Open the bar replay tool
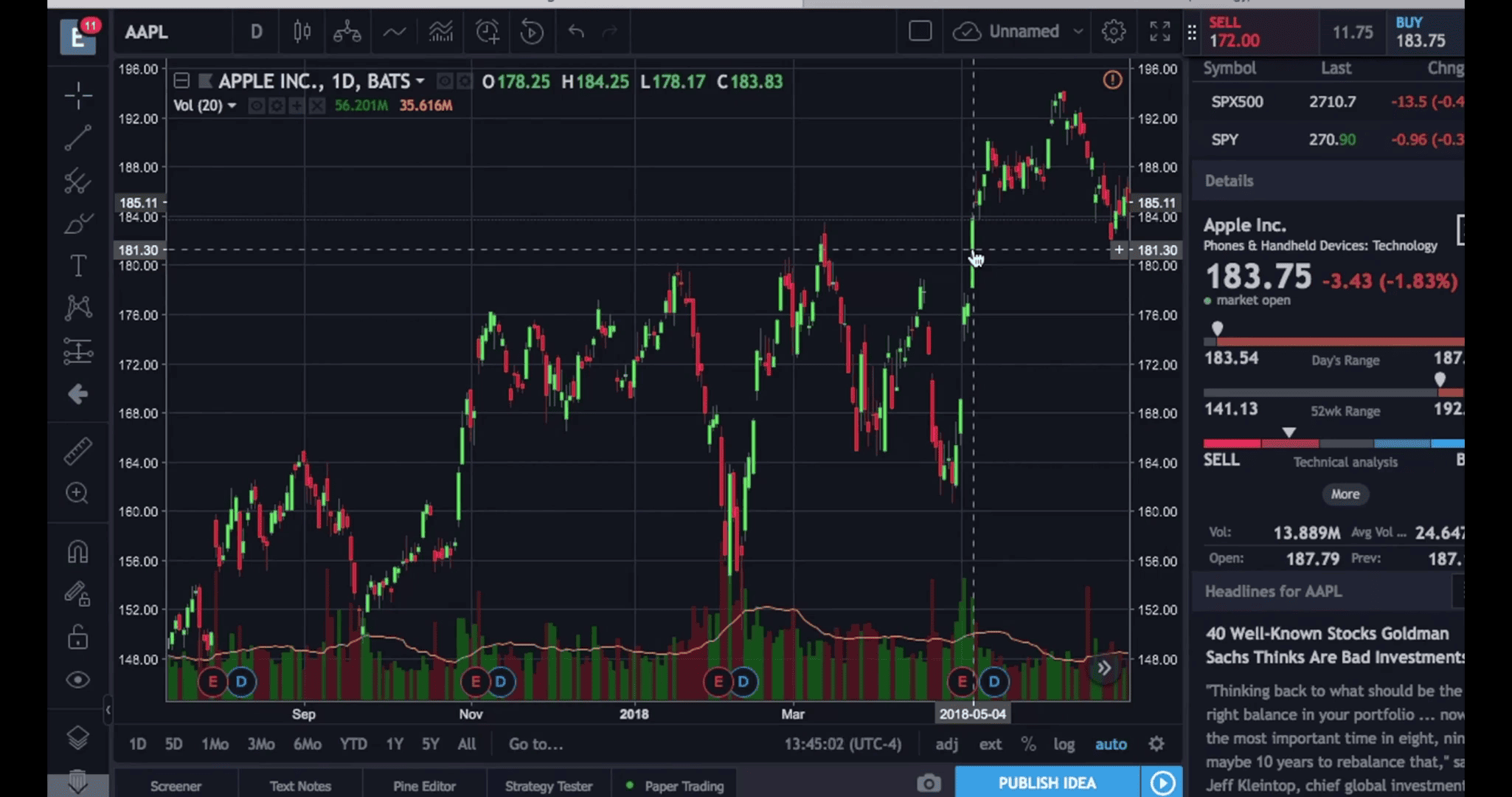This screenshot has height=797, width=1512. click(x=531, y=32)
